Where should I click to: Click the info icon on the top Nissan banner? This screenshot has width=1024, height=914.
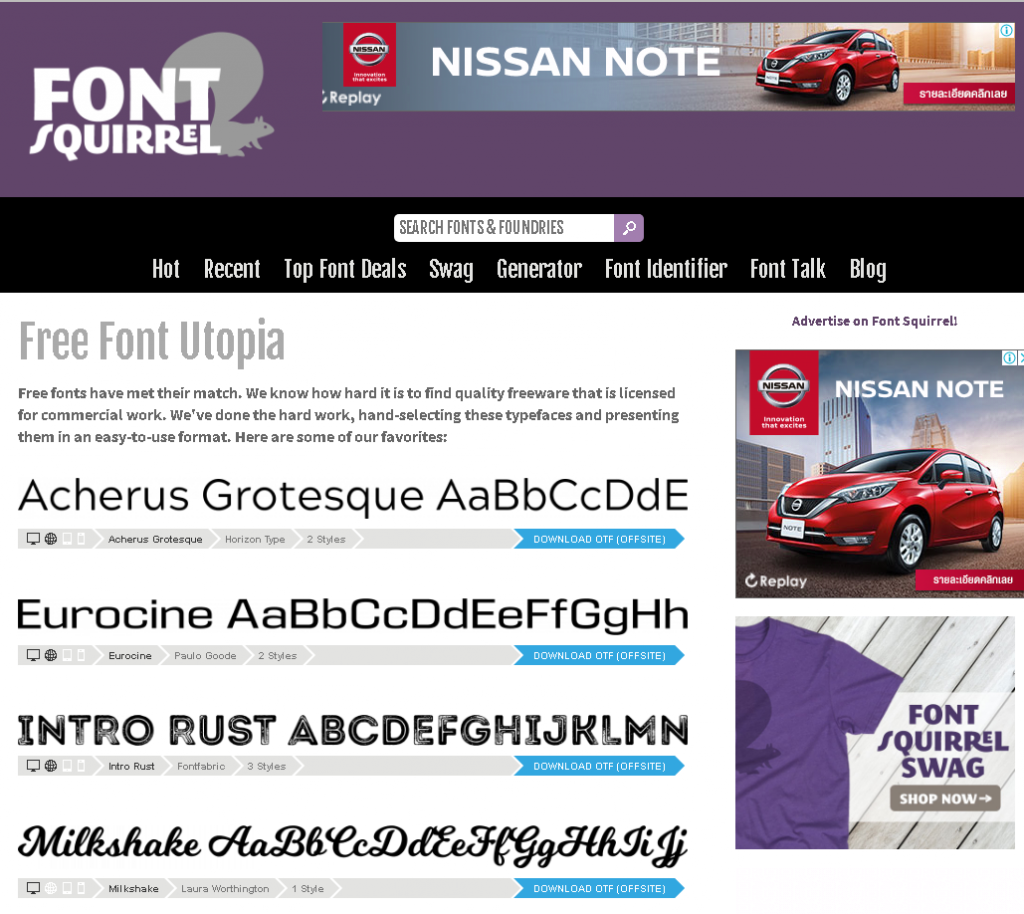pyautogui.click(x=1006, y=30)
